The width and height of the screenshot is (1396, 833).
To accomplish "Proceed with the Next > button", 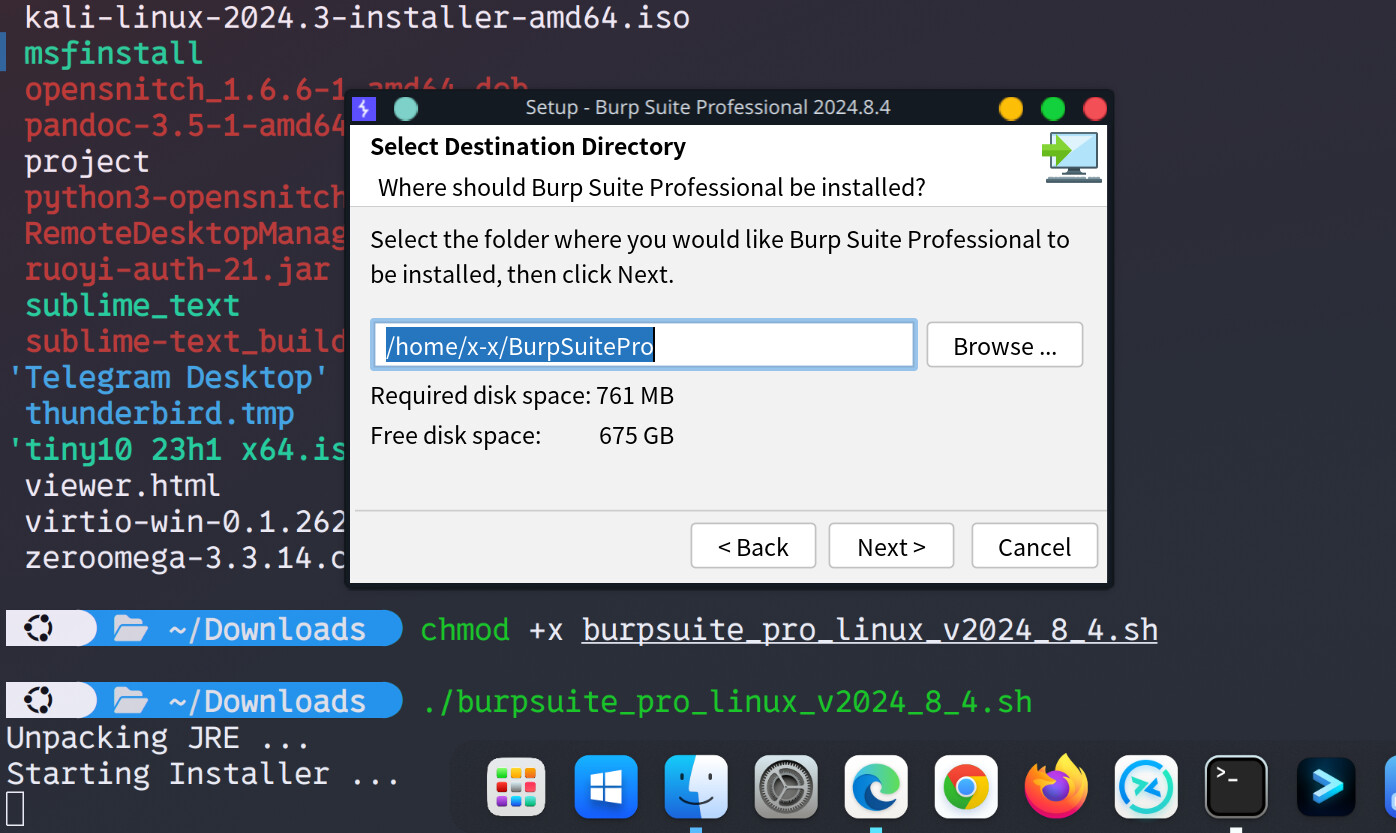I will coord(891,546).
